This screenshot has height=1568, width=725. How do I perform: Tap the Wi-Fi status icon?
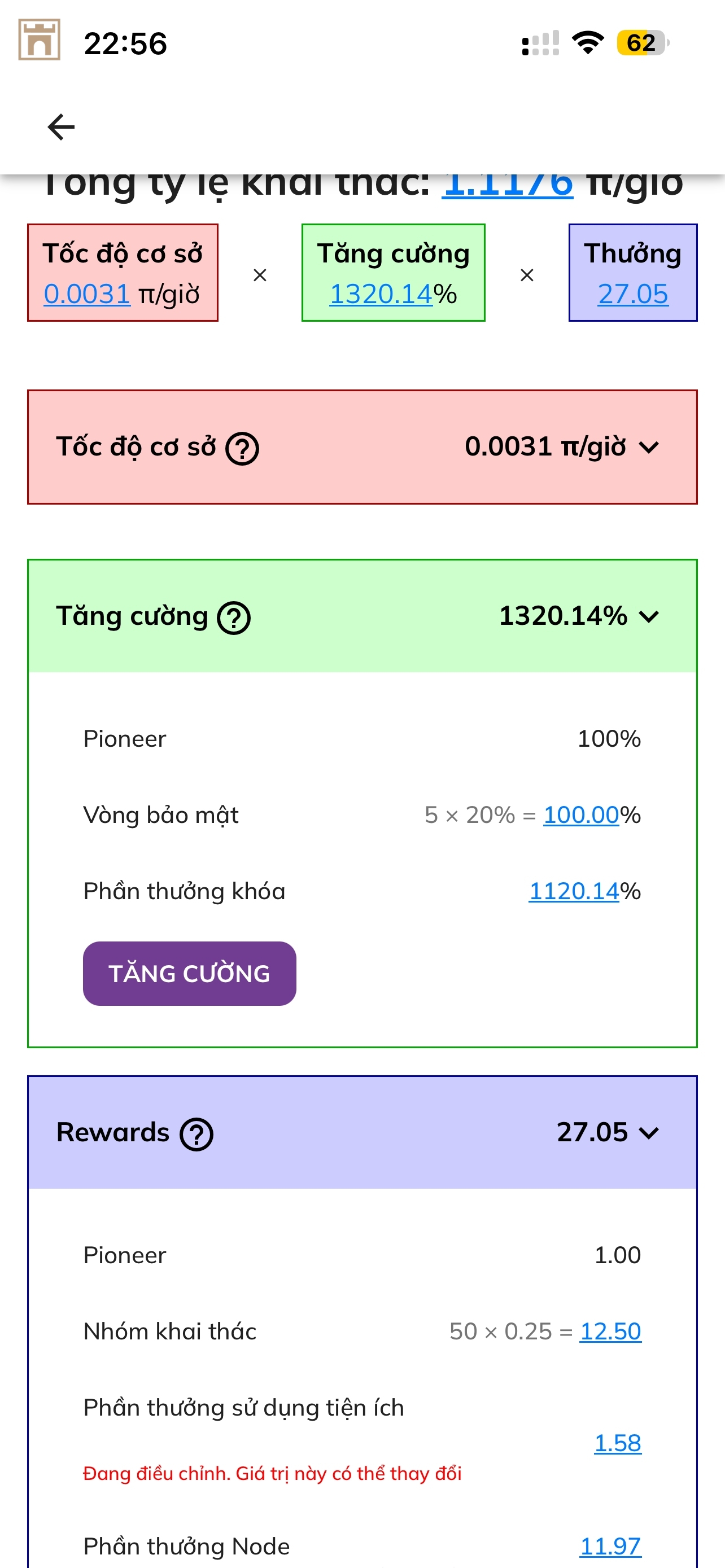point(587,42)
